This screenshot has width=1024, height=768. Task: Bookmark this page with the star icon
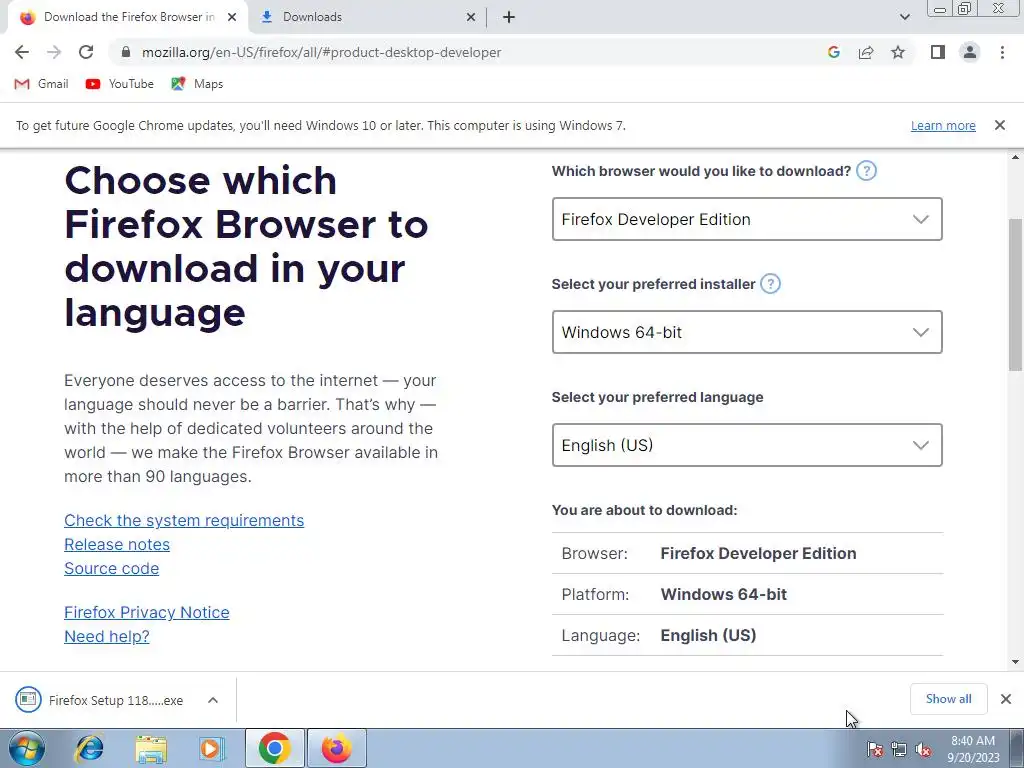(x=898, y=52)
